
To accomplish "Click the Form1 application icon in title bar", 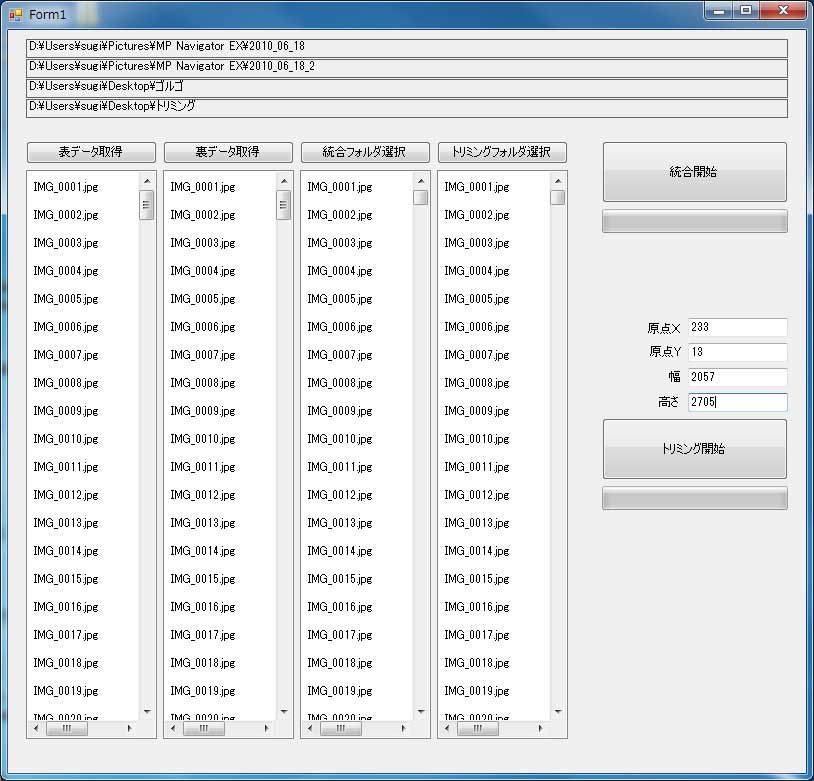I will pos(15,13).
